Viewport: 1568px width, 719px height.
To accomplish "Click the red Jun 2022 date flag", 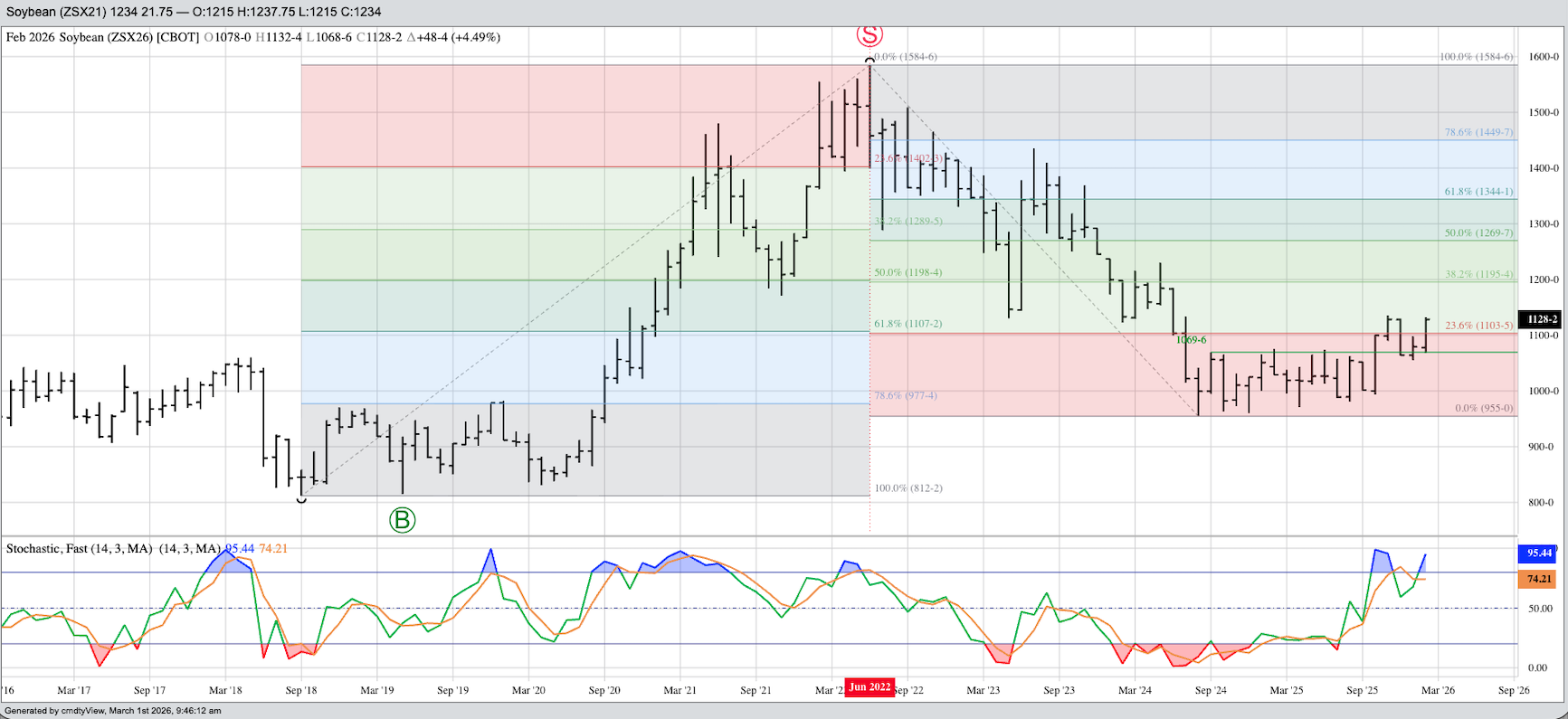I will 870,687.
